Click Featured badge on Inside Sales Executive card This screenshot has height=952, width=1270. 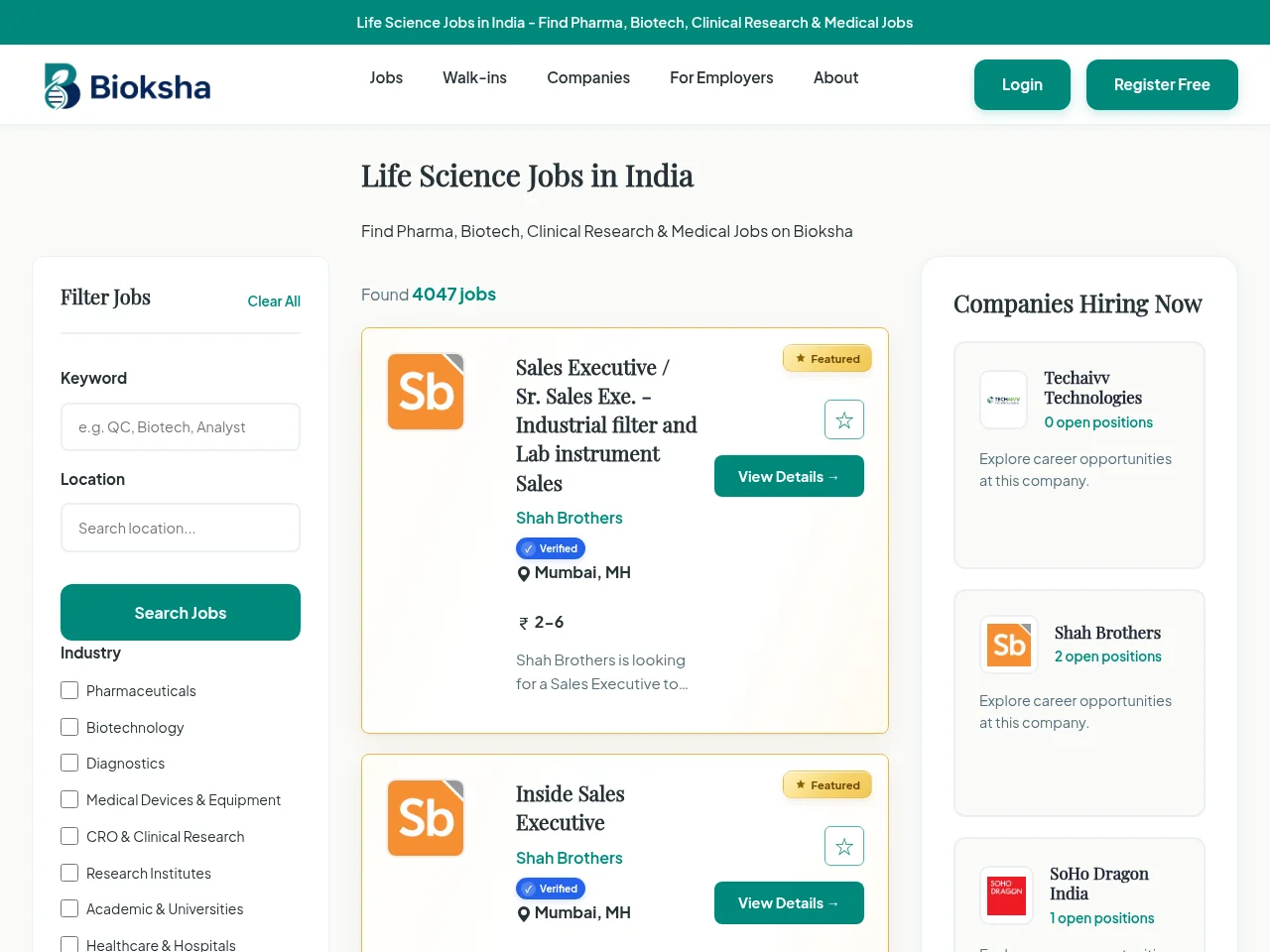[x=827, y=785]
